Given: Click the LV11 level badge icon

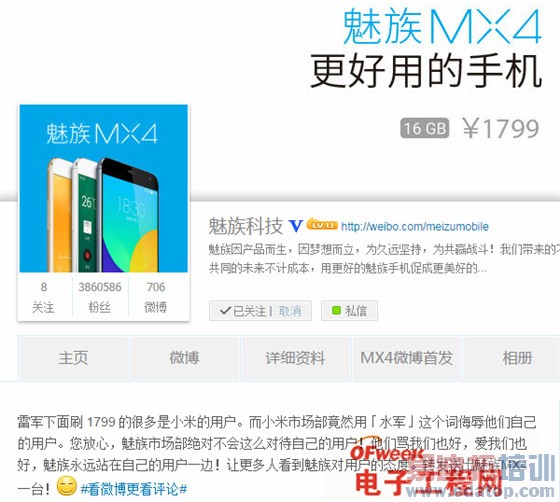Looking at the screenshot, I should (x=322, y=224).
